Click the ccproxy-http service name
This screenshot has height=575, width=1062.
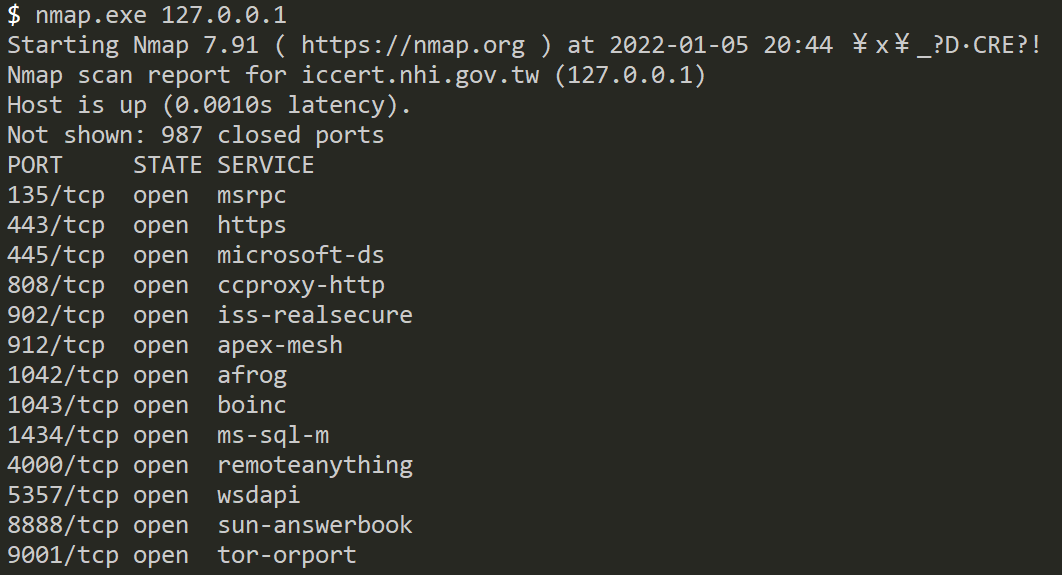tap(300, 285)
